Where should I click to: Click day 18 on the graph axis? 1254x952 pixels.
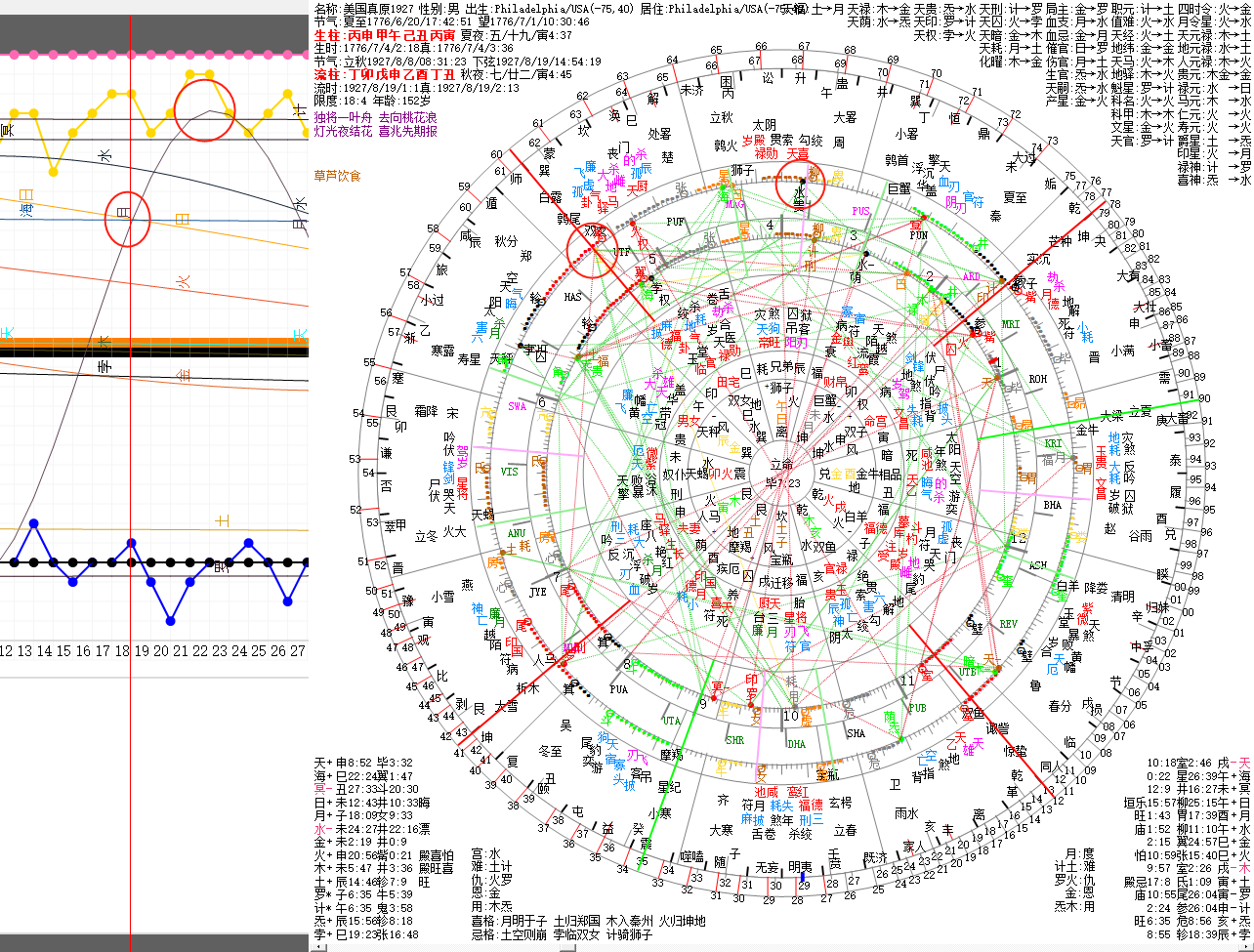click(123, 650)
